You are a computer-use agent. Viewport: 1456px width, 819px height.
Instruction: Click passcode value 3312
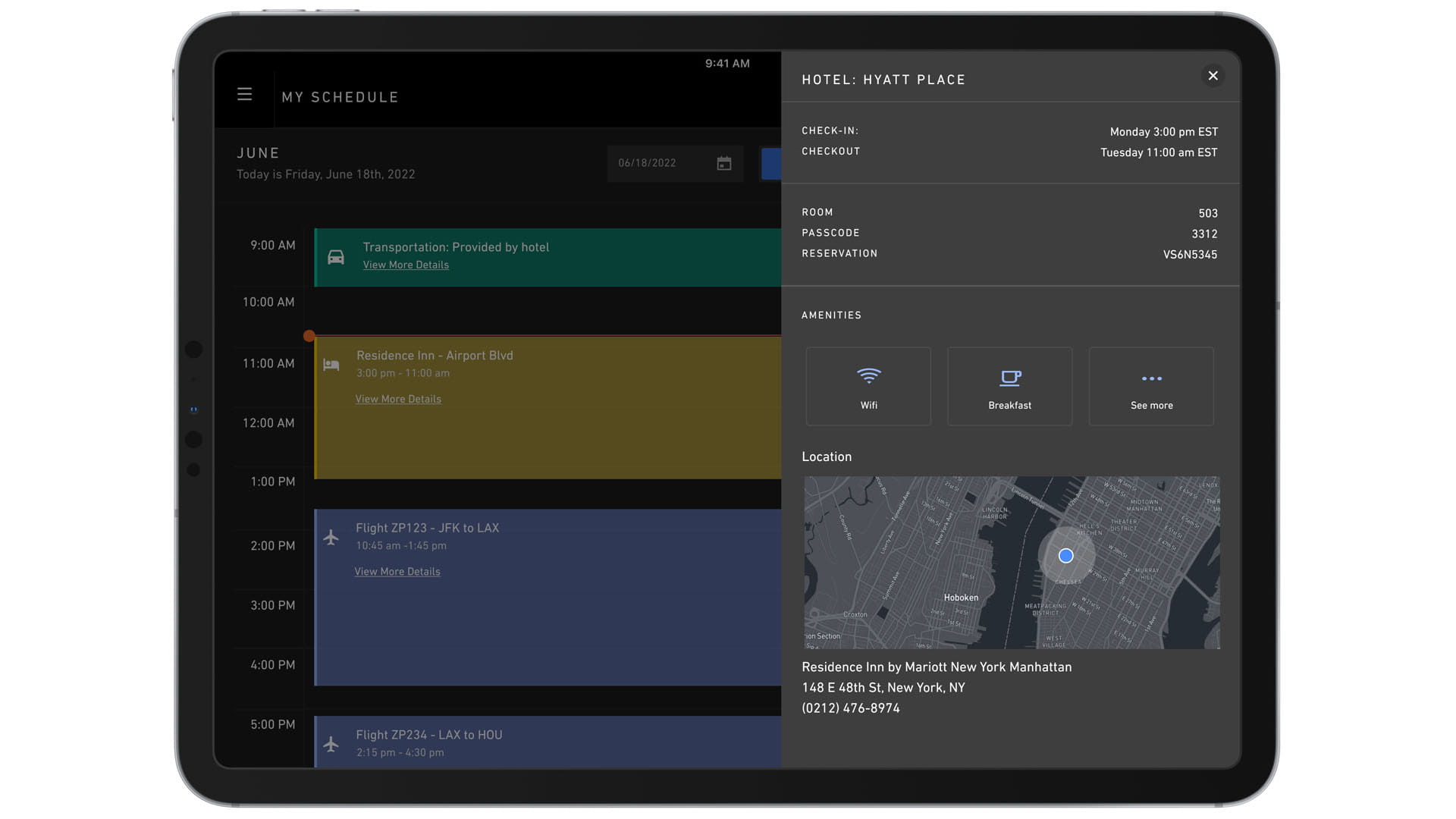[x=1204, y=234]
